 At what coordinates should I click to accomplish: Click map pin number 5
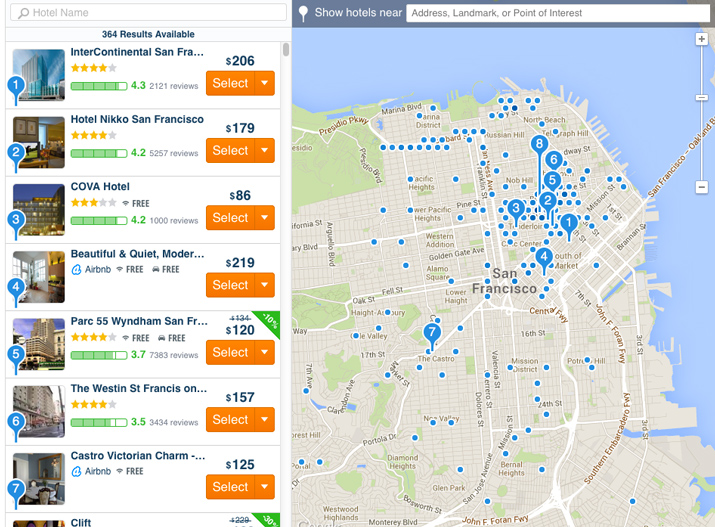coord(552,180)
